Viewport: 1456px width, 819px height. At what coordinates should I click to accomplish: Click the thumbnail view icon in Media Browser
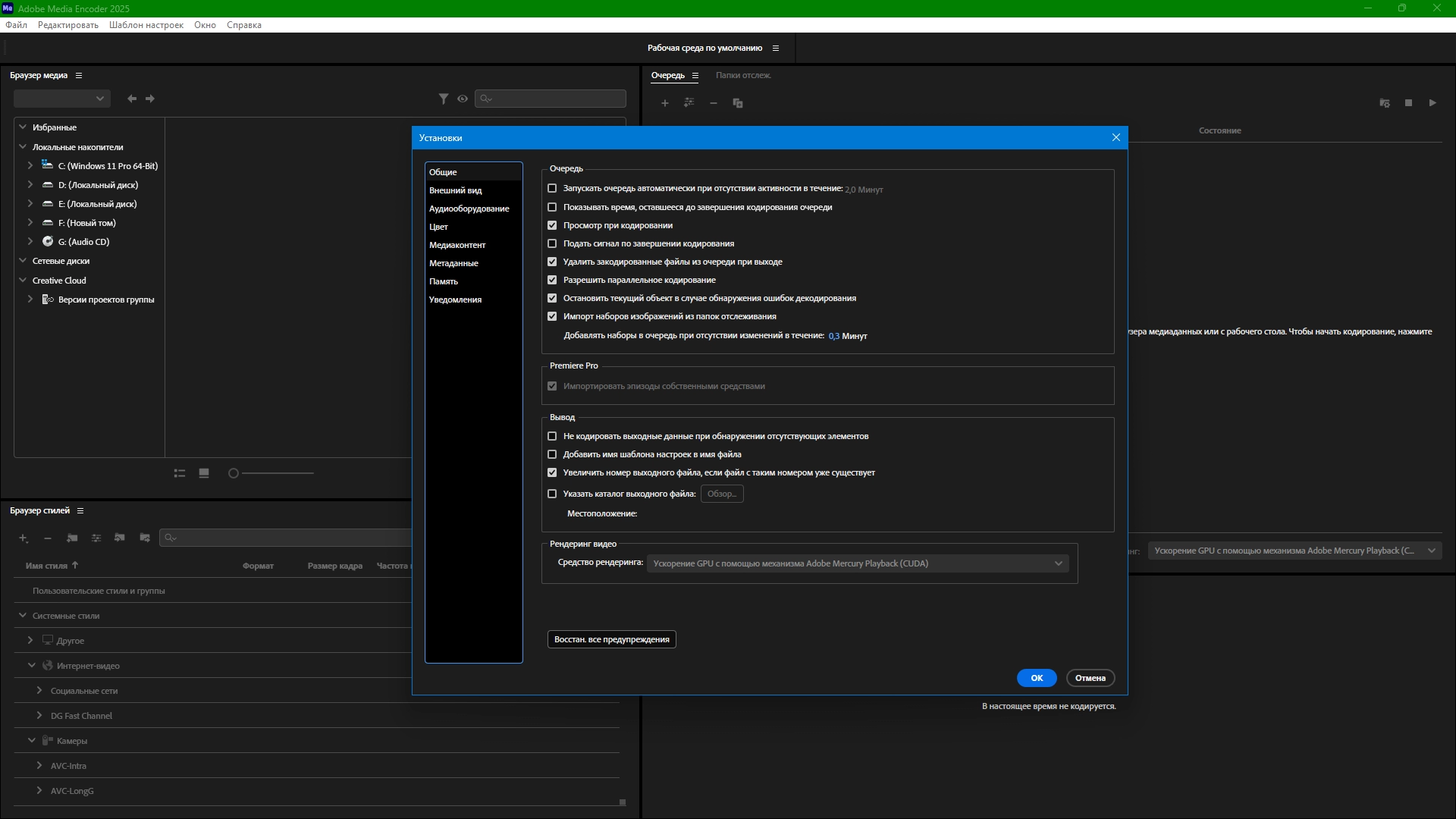(204, 473)
